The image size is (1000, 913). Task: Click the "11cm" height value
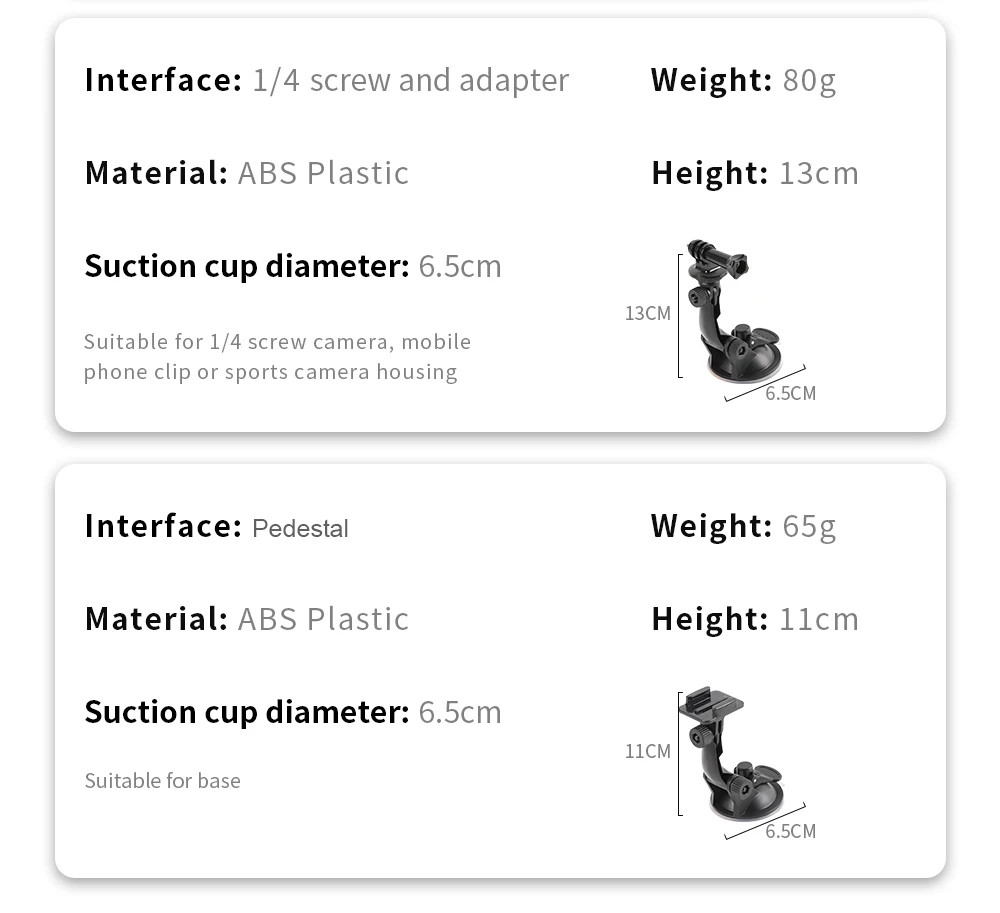click(x=819, y=619)
